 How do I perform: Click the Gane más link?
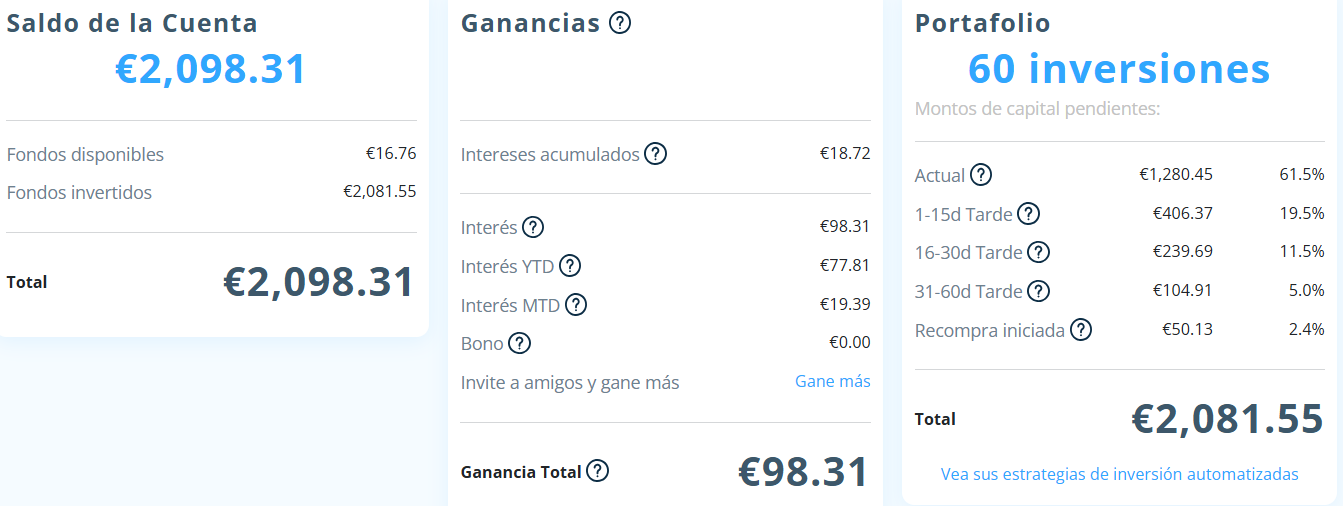832,381
